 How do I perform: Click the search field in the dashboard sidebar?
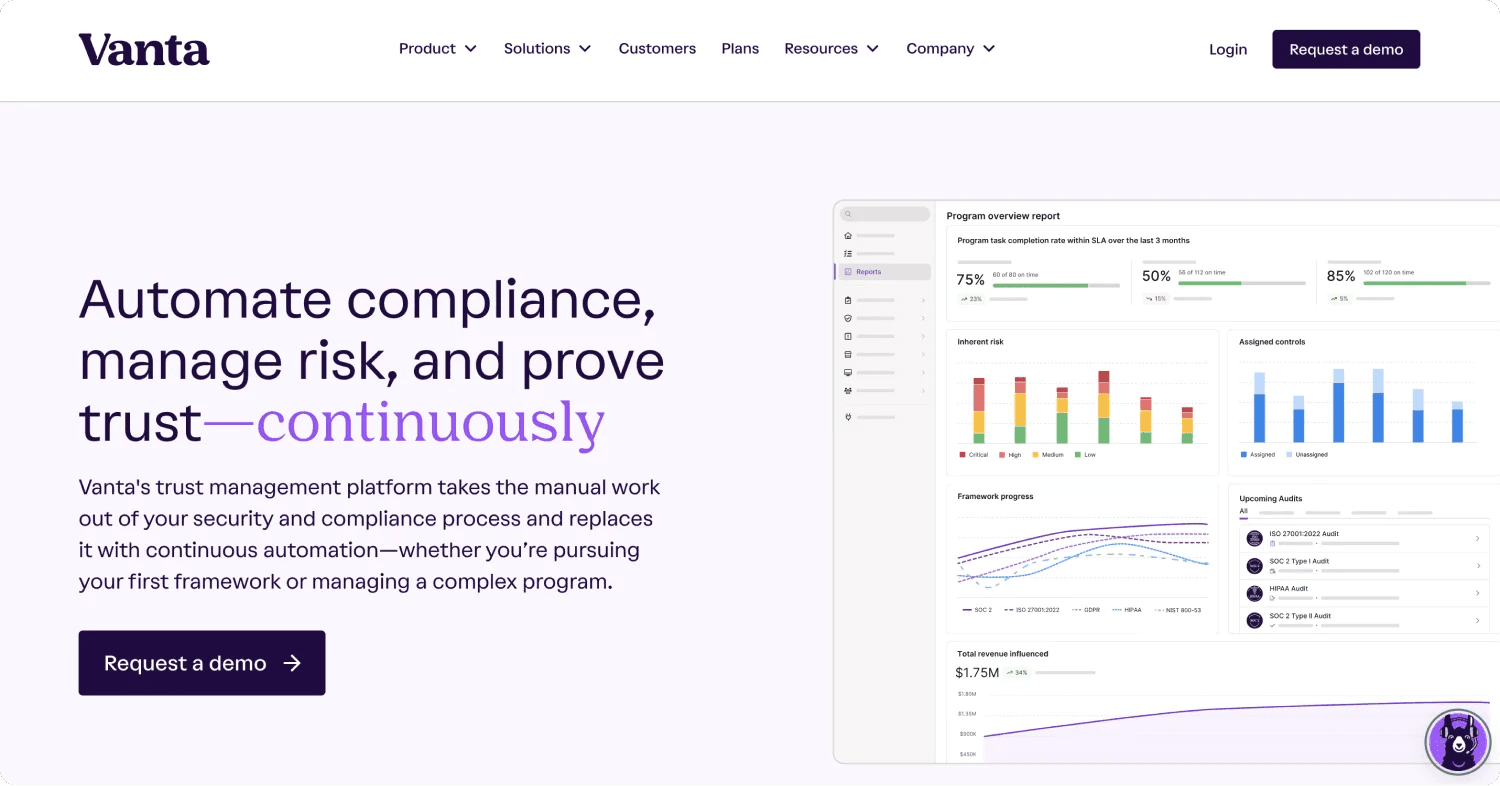point(883,213)
